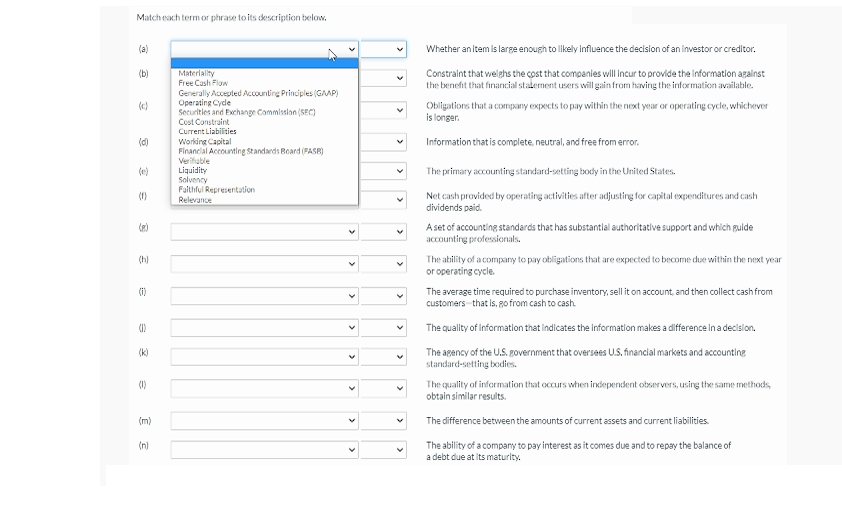This screenshot has height=518, width=842.
Task: Collapse the open term dropdown for row (a)
Action: click(x=264, y=49)
